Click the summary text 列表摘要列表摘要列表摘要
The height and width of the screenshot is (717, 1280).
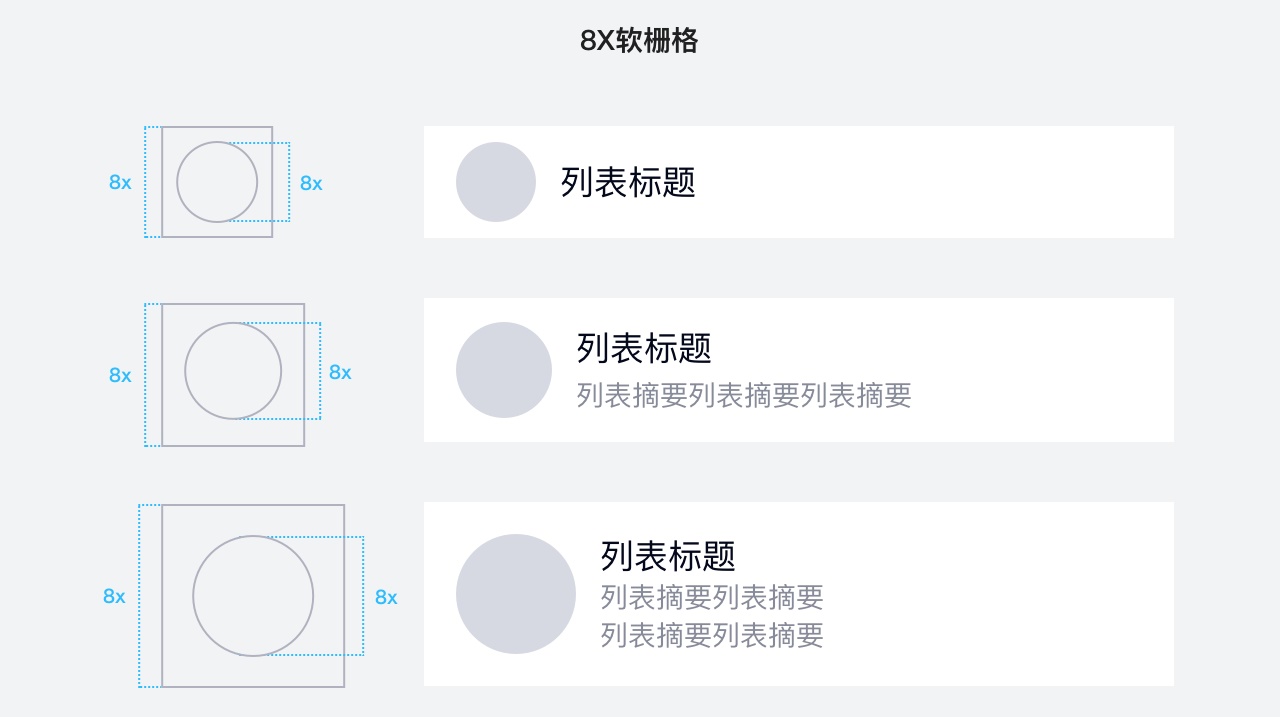point(744,395)
